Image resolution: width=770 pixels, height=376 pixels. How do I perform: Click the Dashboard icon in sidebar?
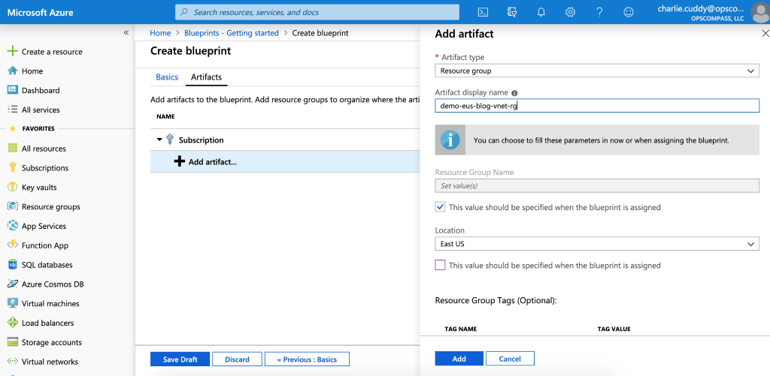coord(13,90)
